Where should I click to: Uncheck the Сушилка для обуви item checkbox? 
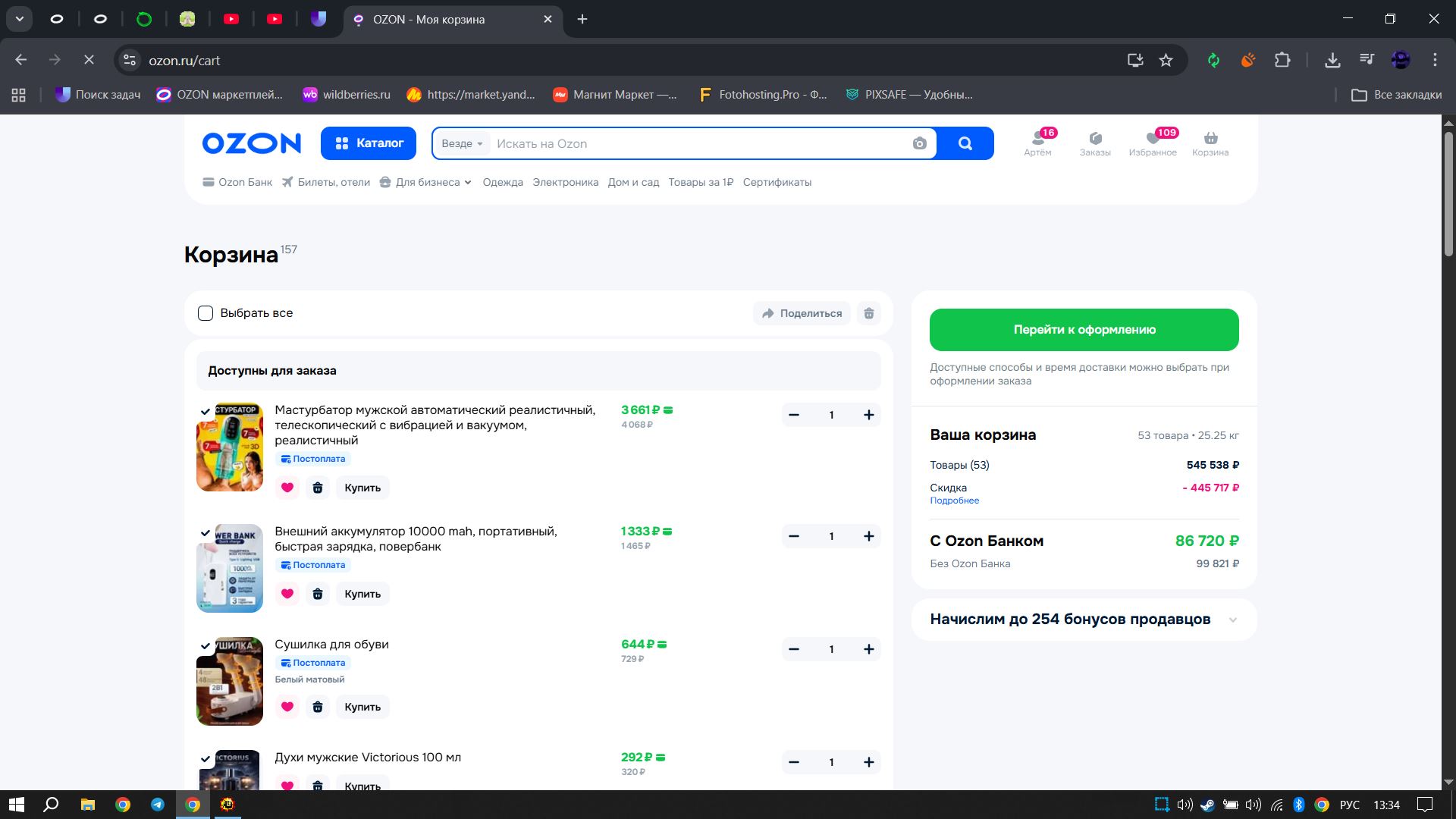coord(206,646)
